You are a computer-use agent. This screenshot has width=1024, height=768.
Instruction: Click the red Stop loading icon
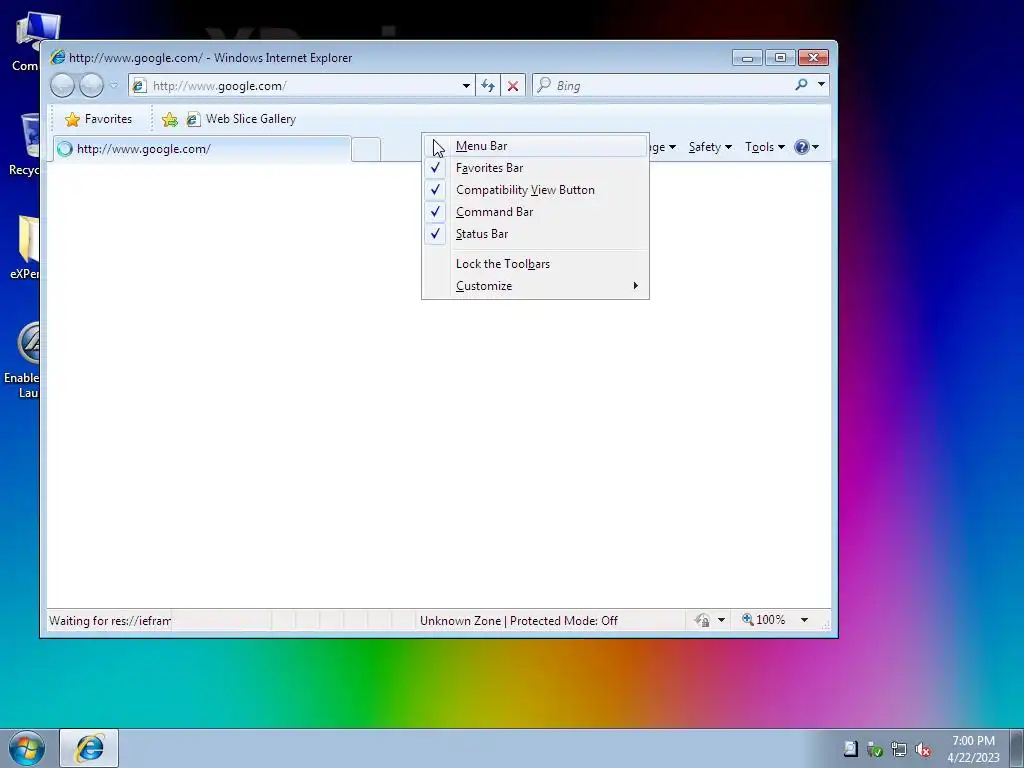point(513,86)
